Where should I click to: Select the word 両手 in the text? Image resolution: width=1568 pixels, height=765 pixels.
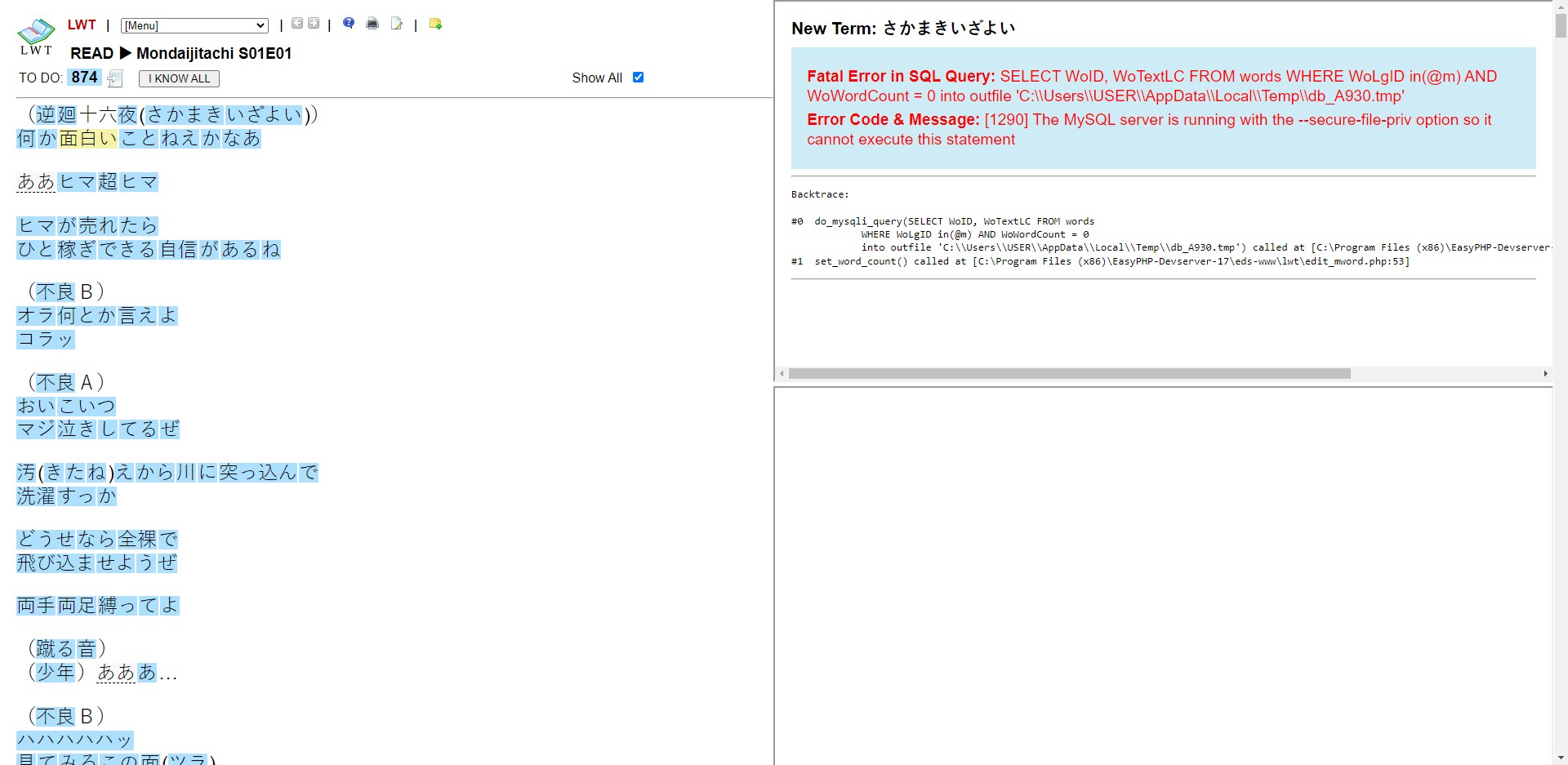point(36,606)
